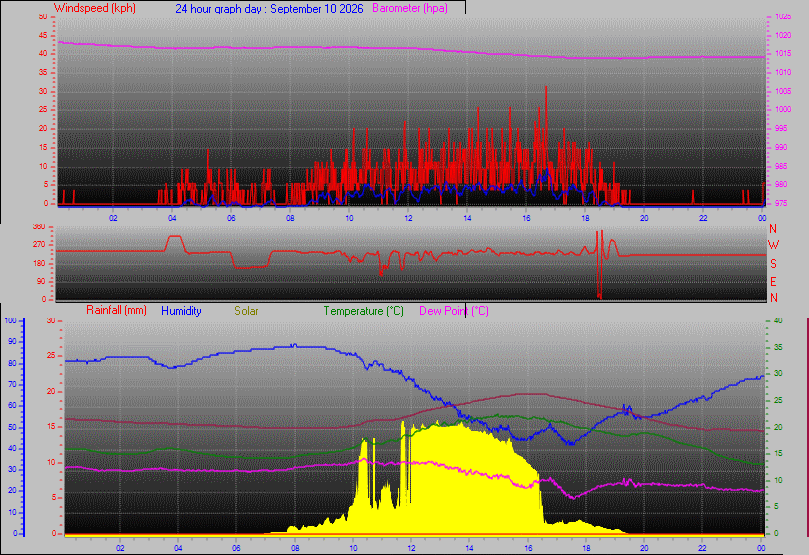The image size is (809, 555).
Task: Click the 980 barometer axis value
Action: click(781, 184)
